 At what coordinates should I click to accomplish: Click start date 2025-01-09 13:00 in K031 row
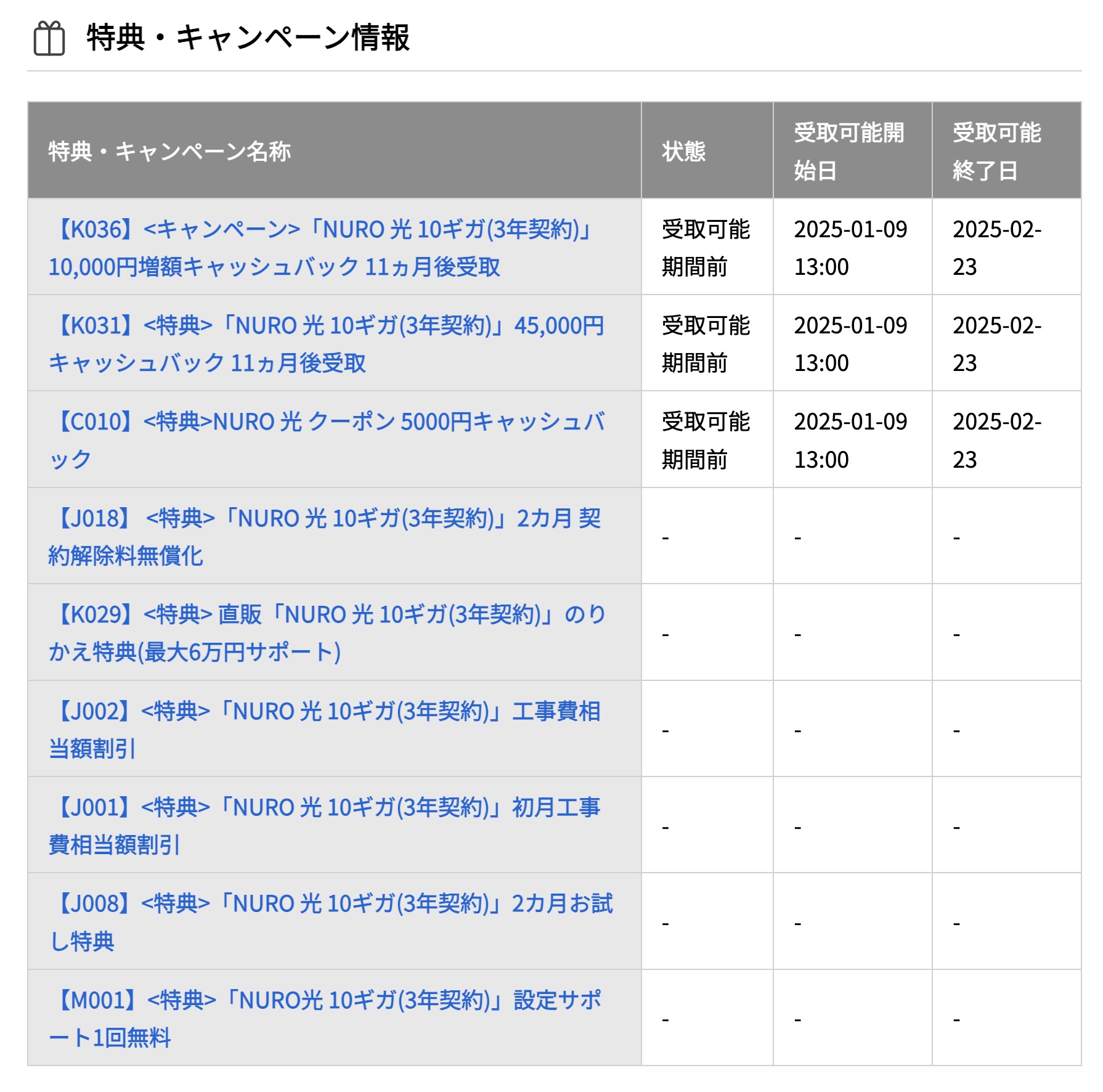click(850, 344)
